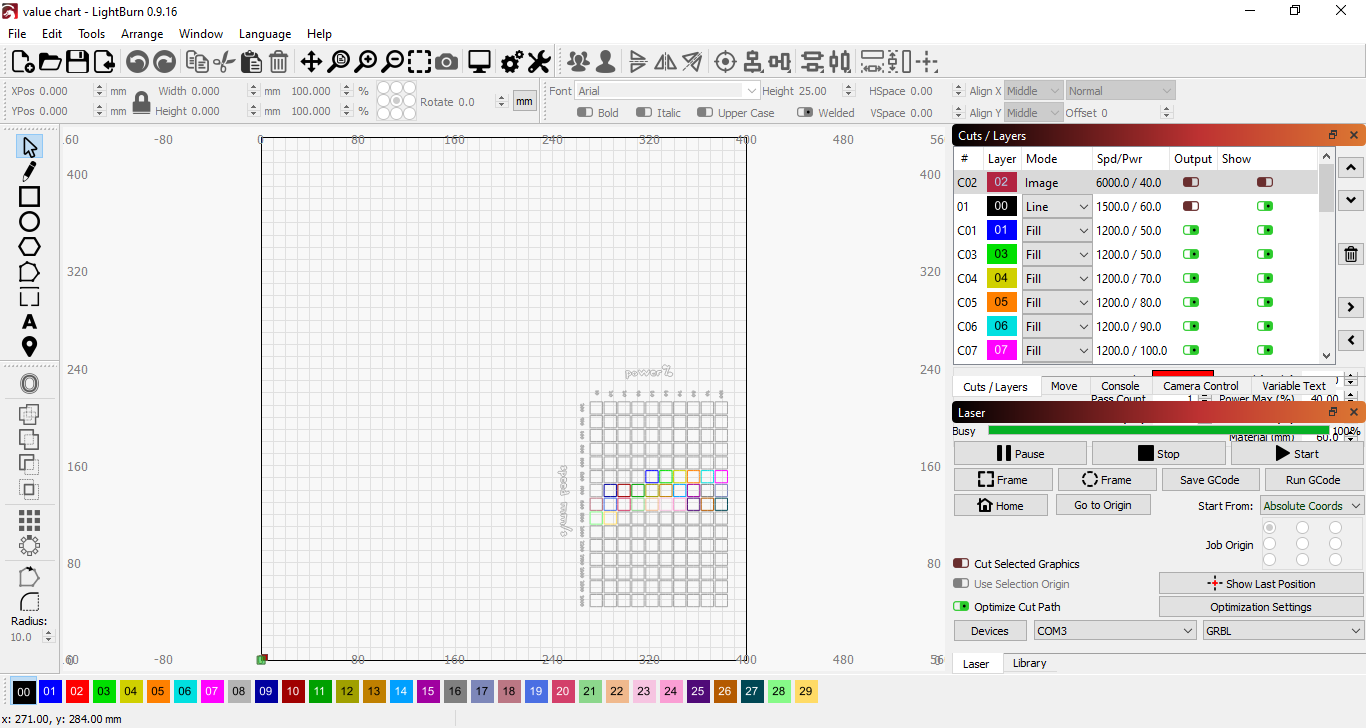
Task: Toggle Show for C02 Image layer
Action: click(x=1265, y=183)
